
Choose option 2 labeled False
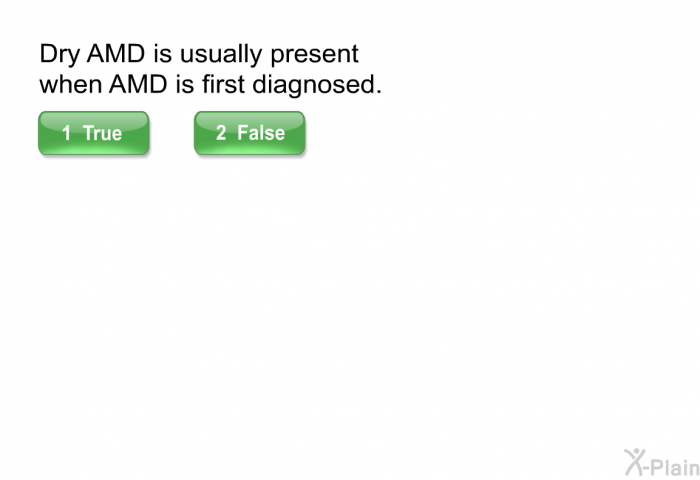coord(250,133)
